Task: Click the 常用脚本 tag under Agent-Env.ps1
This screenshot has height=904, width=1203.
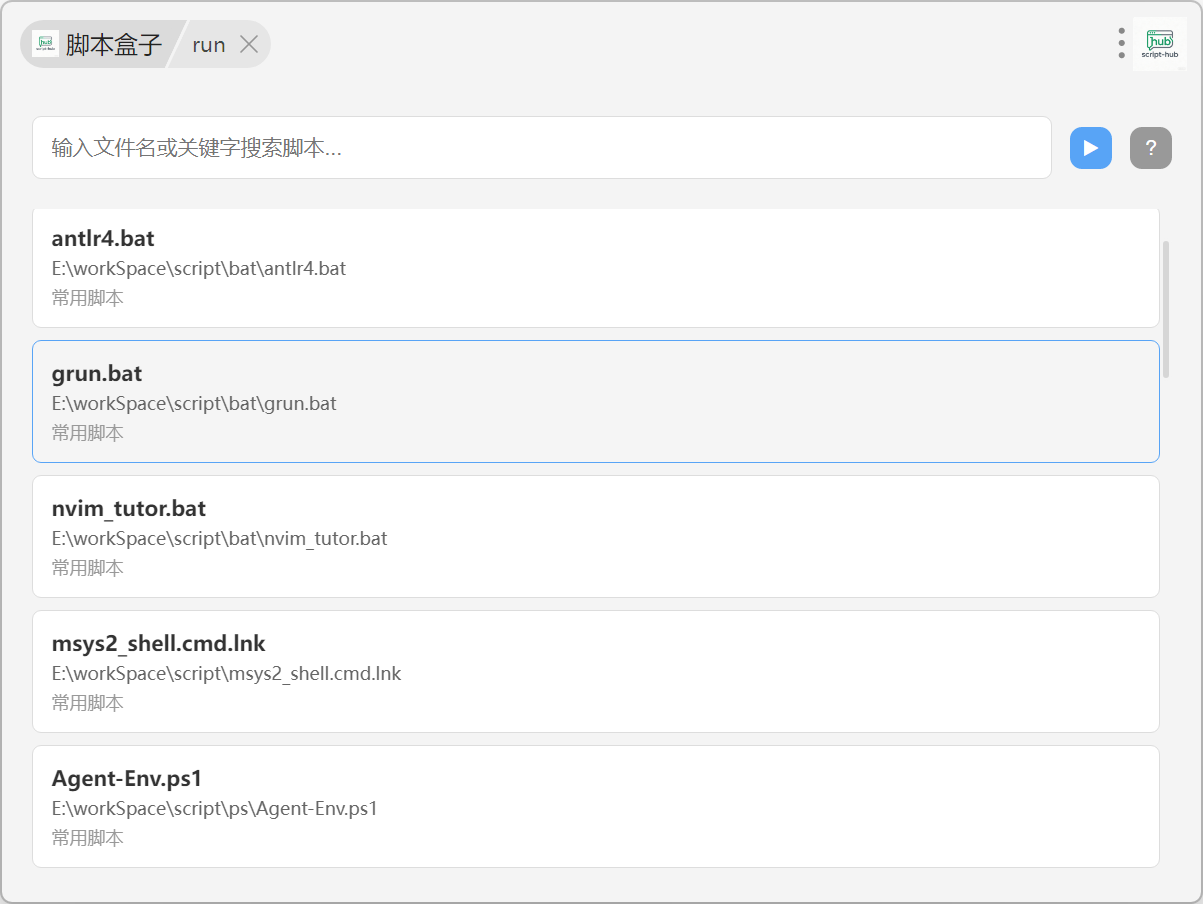Action: tap(88, 838)
